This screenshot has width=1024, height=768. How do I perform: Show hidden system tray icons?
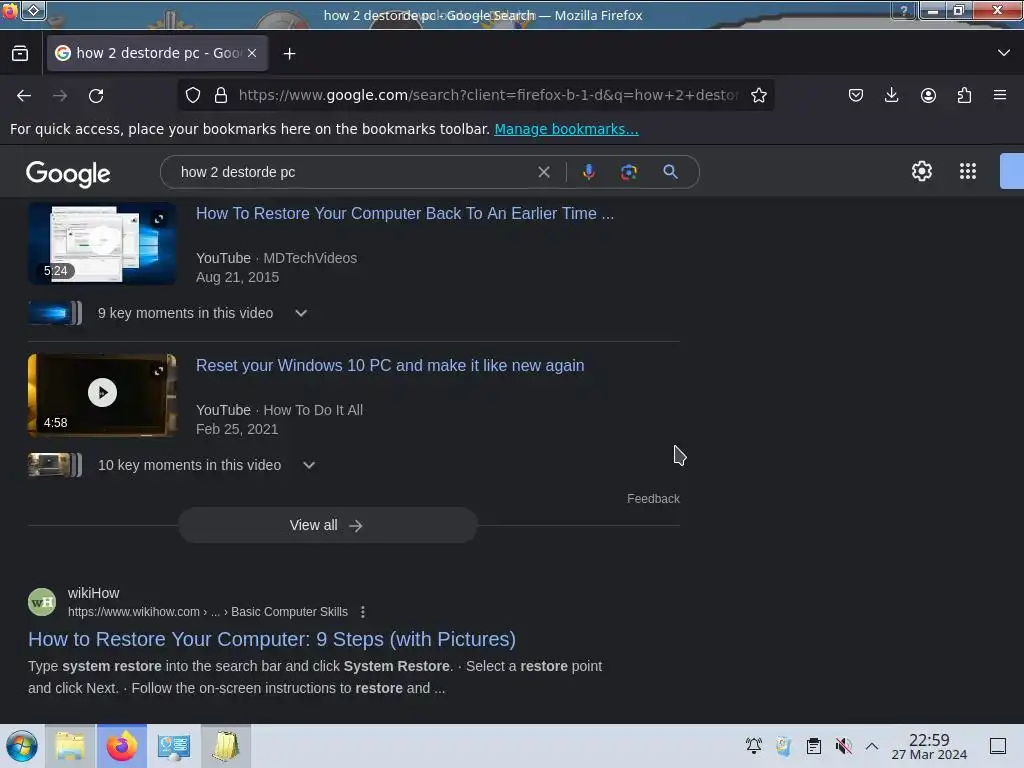pos(872,746)
